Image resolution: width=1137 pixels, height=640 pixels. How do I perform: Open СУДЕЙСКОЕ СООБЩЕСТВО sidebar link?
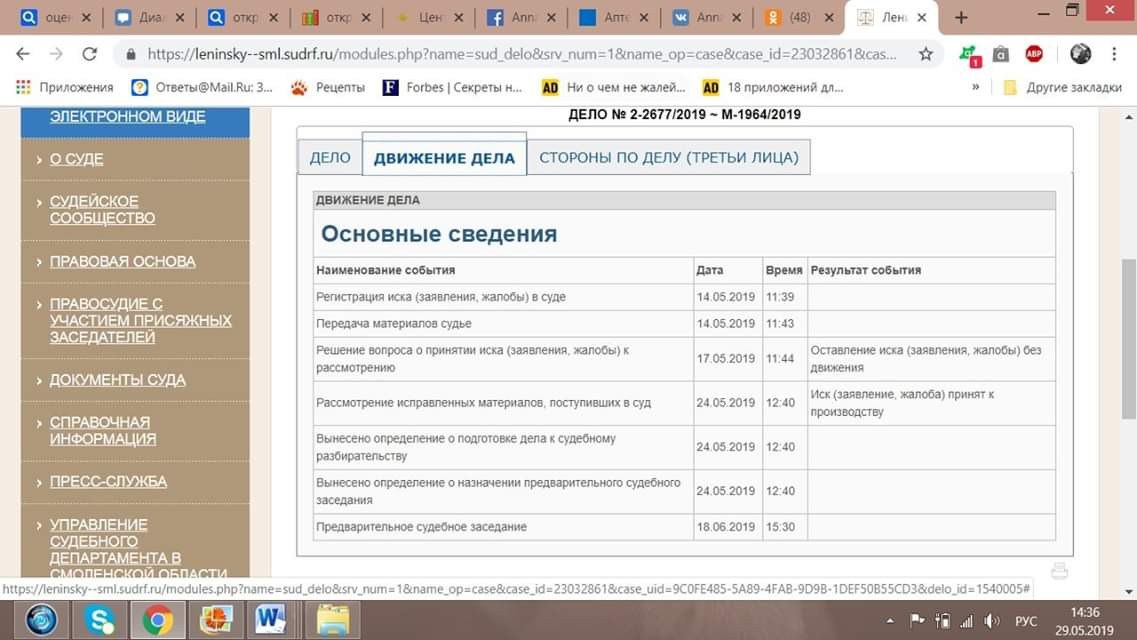point(102,209)
